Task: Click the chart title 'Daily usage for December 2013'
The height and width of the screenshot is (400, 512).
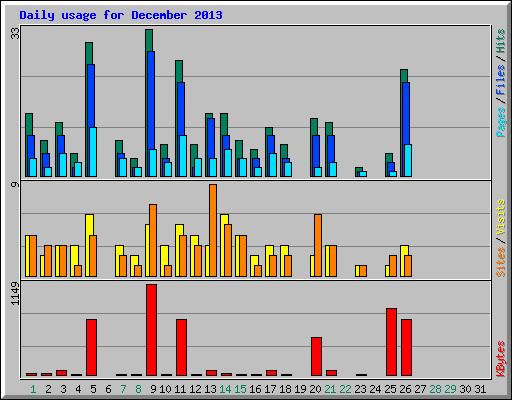Action: 121,15
